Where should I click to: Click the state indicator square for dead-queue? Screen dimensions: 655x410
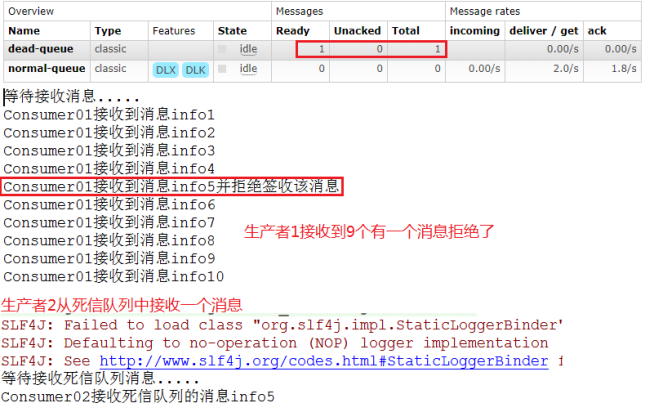pyautogui.click(x=222, y=49)
